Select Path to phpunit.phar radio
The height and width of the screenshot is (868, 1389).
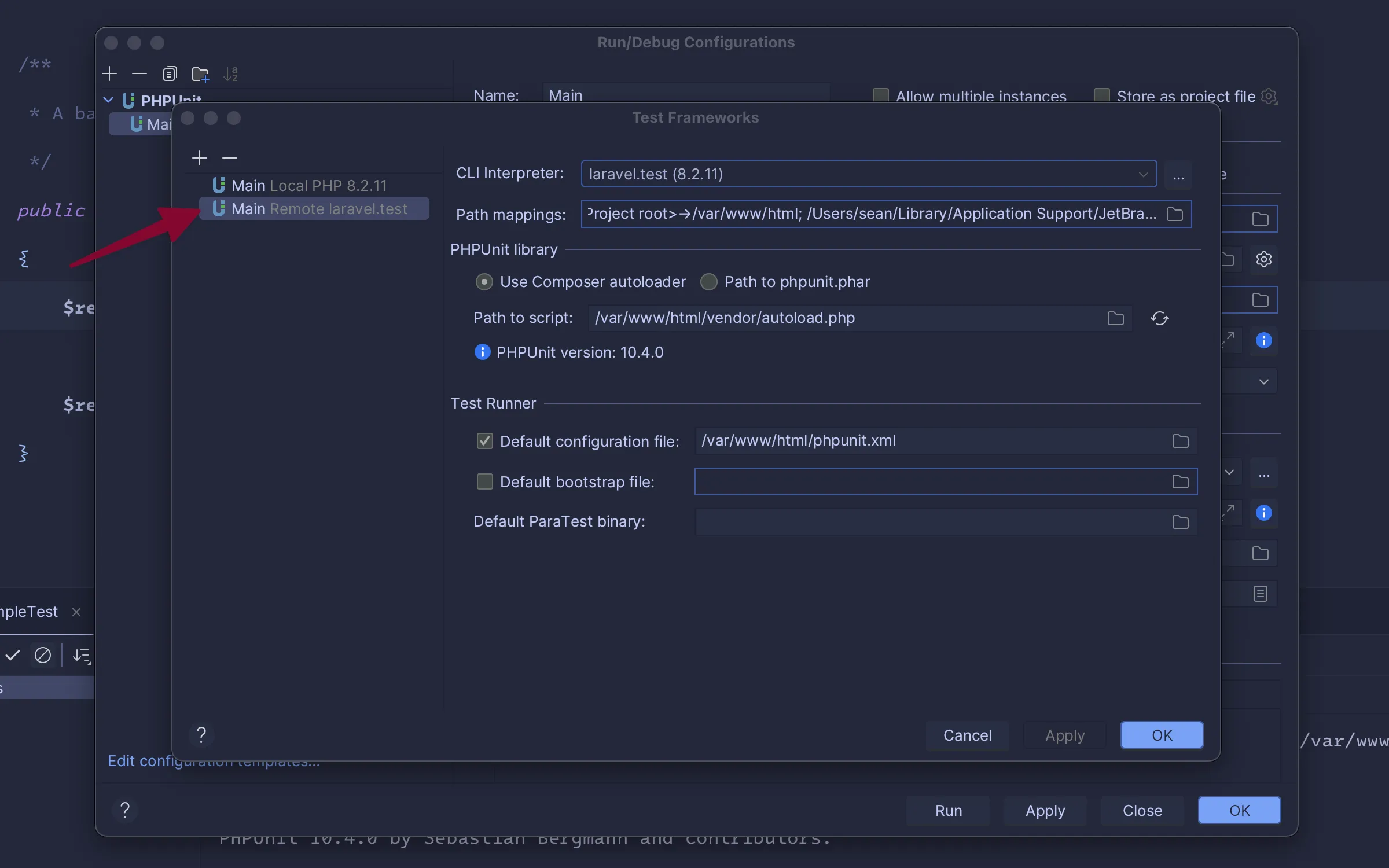click(708, 282)
